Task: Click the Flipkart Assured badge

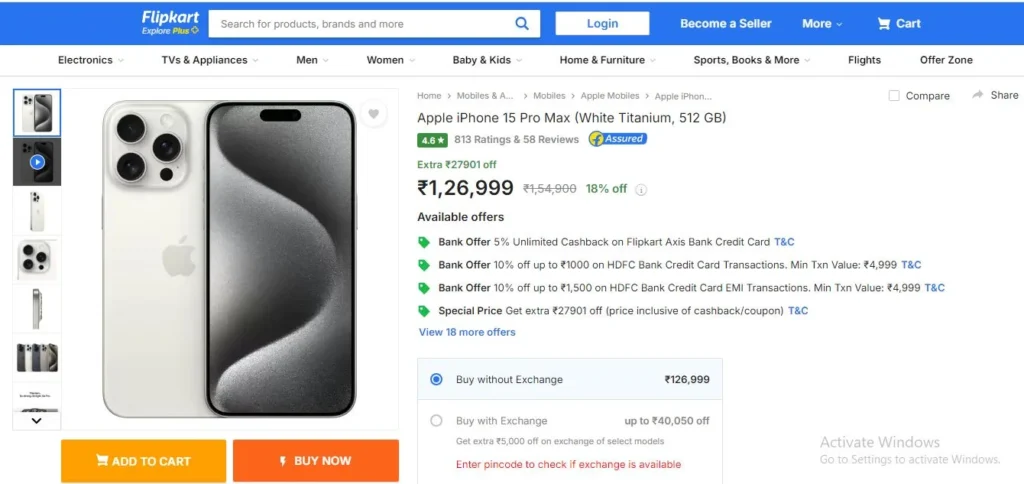Action: 618,138
